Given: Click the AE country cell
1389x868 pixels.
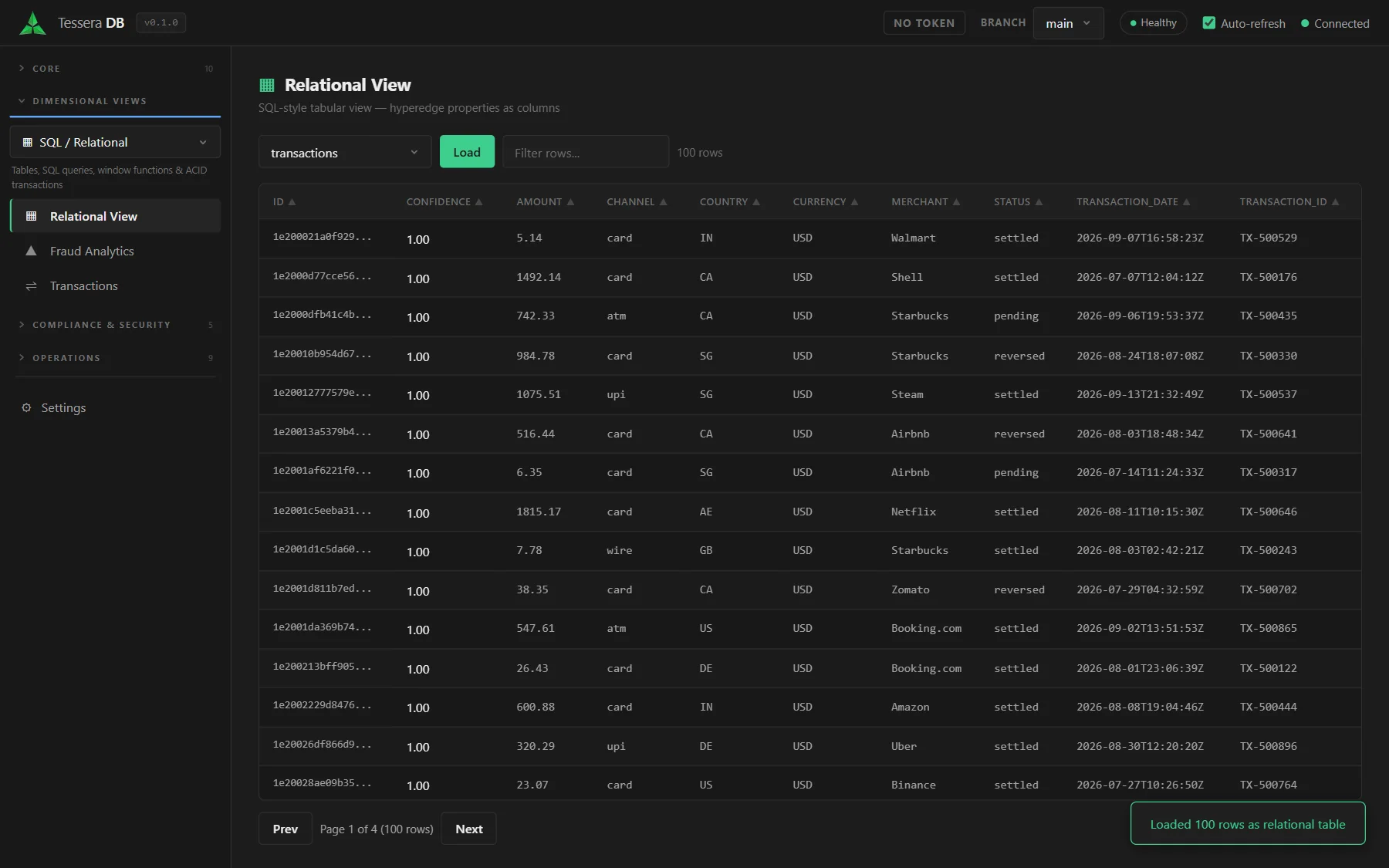Looking at the screenshot, I should click(x=705, y=512).
